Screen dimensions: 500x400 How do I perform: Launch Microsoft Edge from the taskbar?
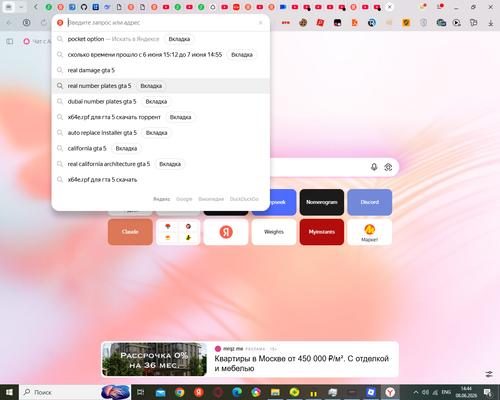coord(237,392)
